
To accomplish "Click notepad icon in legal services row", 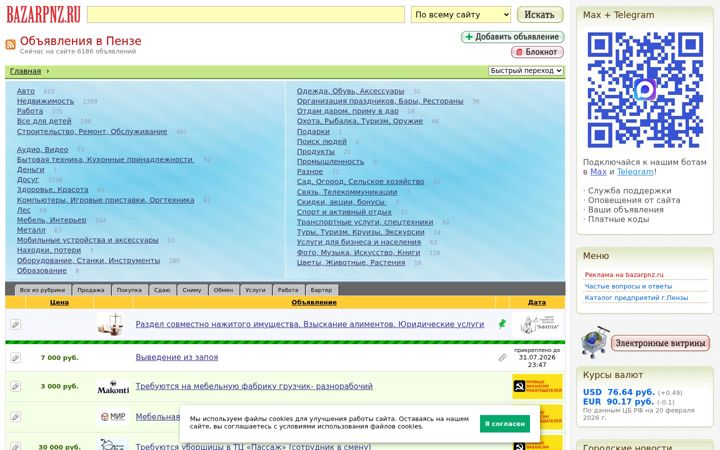I will point(15,325).
